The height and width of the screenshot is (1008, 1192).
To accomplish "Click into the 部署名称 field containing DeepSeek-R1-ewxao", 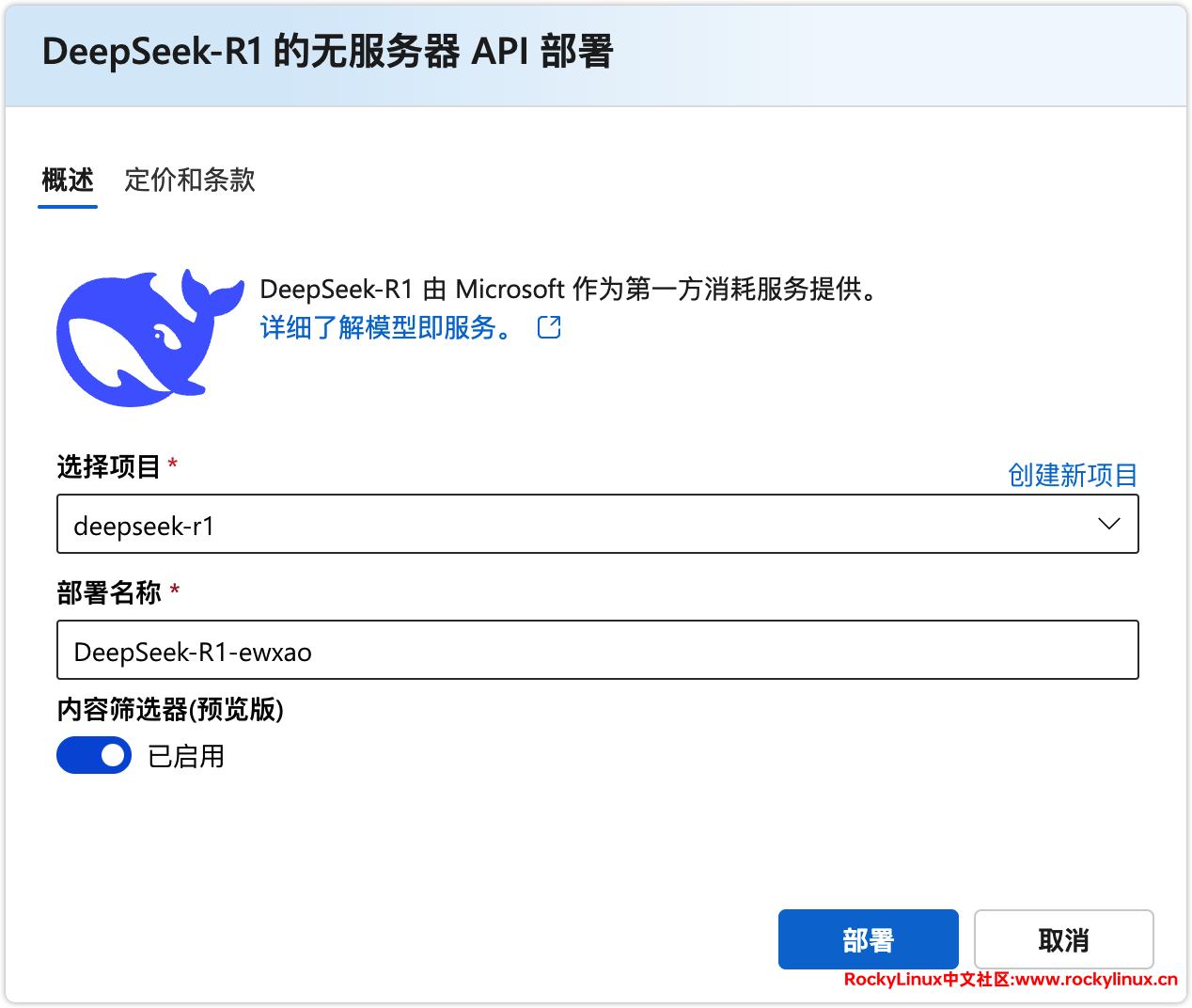I will click(x=598, y=651).
